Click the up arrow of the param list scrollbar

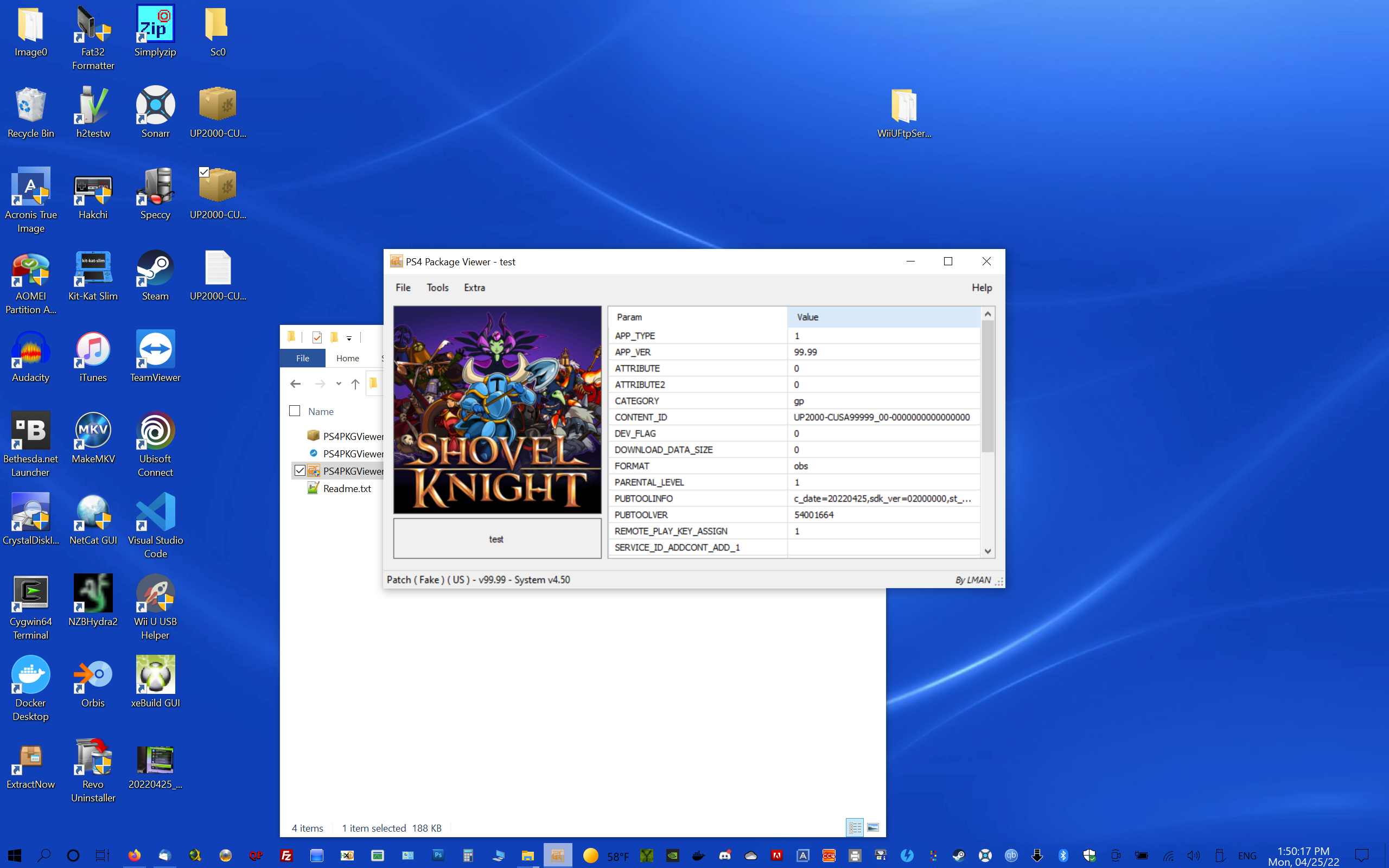tap(987, 314)
